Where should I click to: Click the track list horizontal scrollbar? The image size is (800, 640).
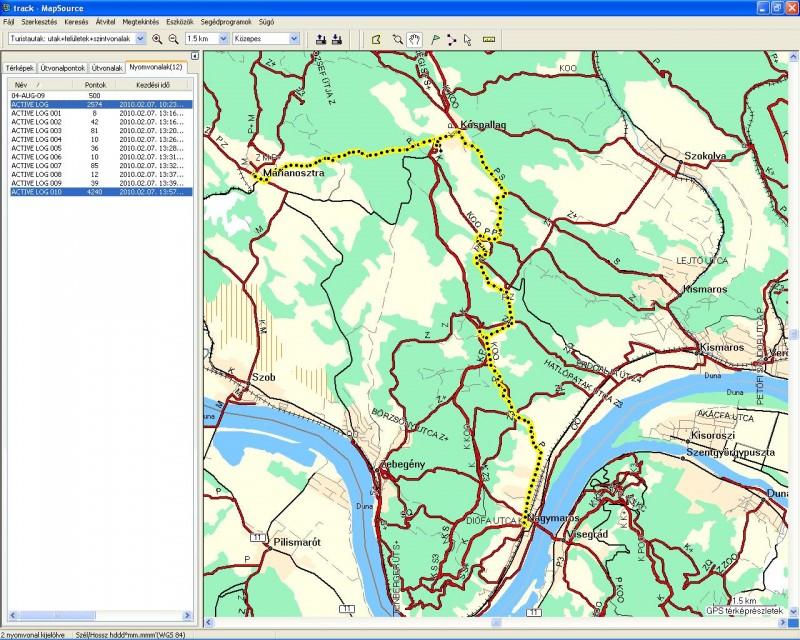98,615
